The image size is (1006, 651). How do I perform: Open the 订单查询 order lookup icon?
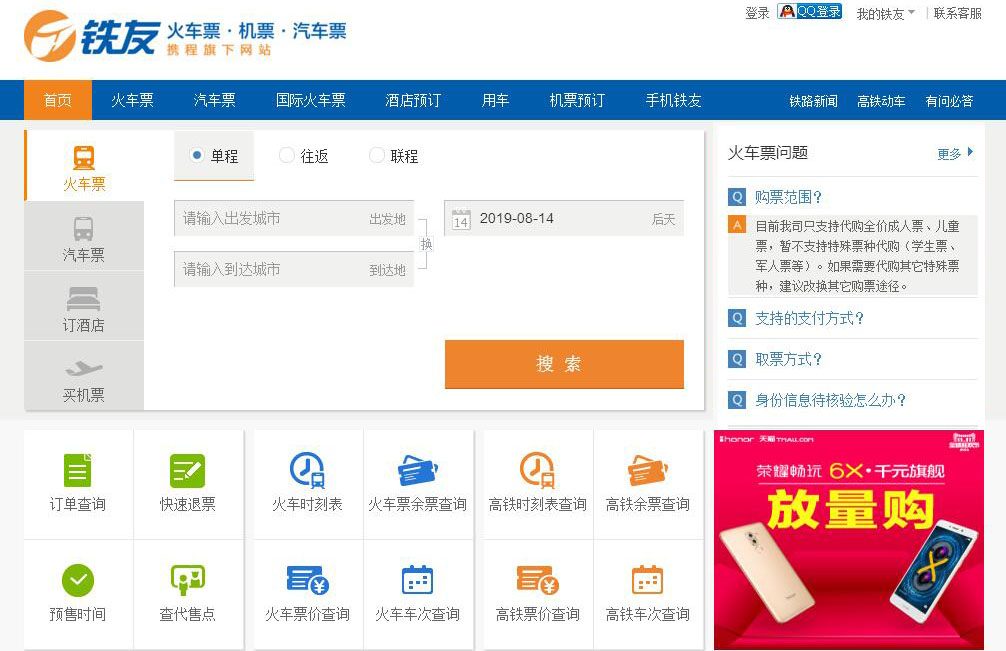coord(78,471)
